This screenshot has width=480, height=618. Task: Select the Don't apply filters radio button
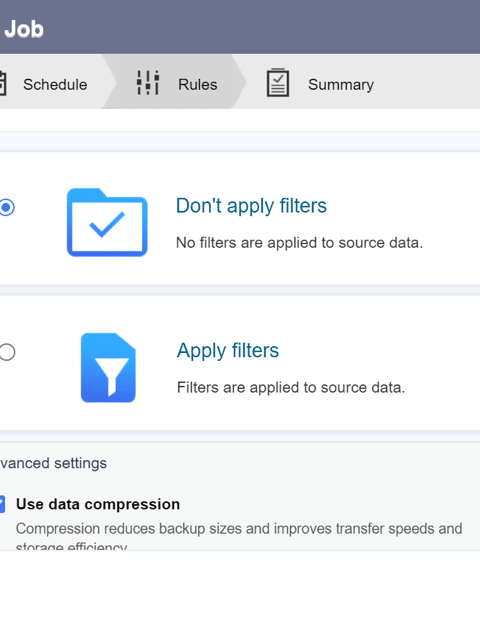click(x=7, y=207)
